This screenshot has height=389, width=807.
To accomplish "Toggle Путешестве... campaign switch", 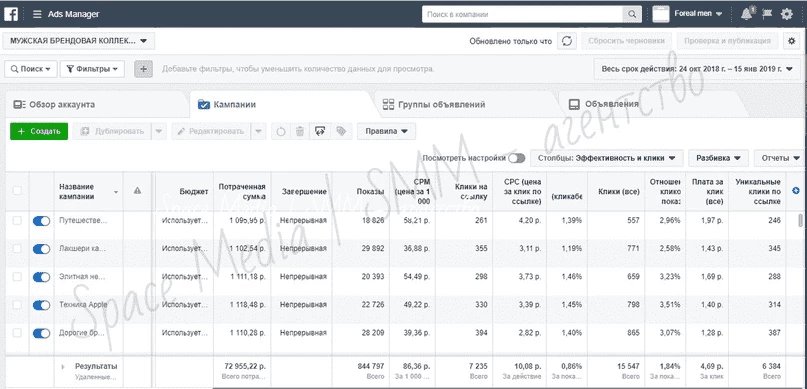I will click(41, 221).
